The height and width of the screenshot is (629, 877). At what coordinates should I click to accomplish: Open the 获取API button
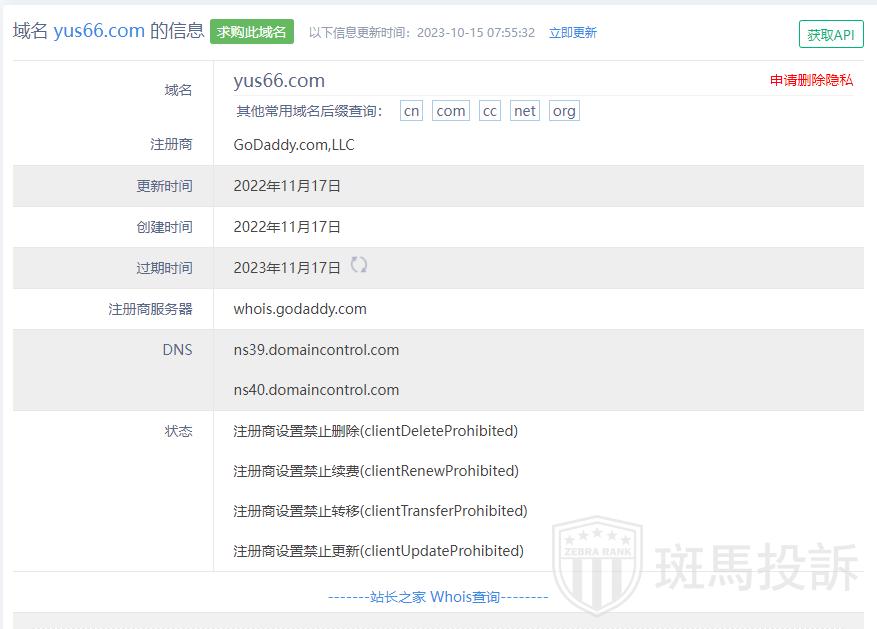tap(830, 34)
